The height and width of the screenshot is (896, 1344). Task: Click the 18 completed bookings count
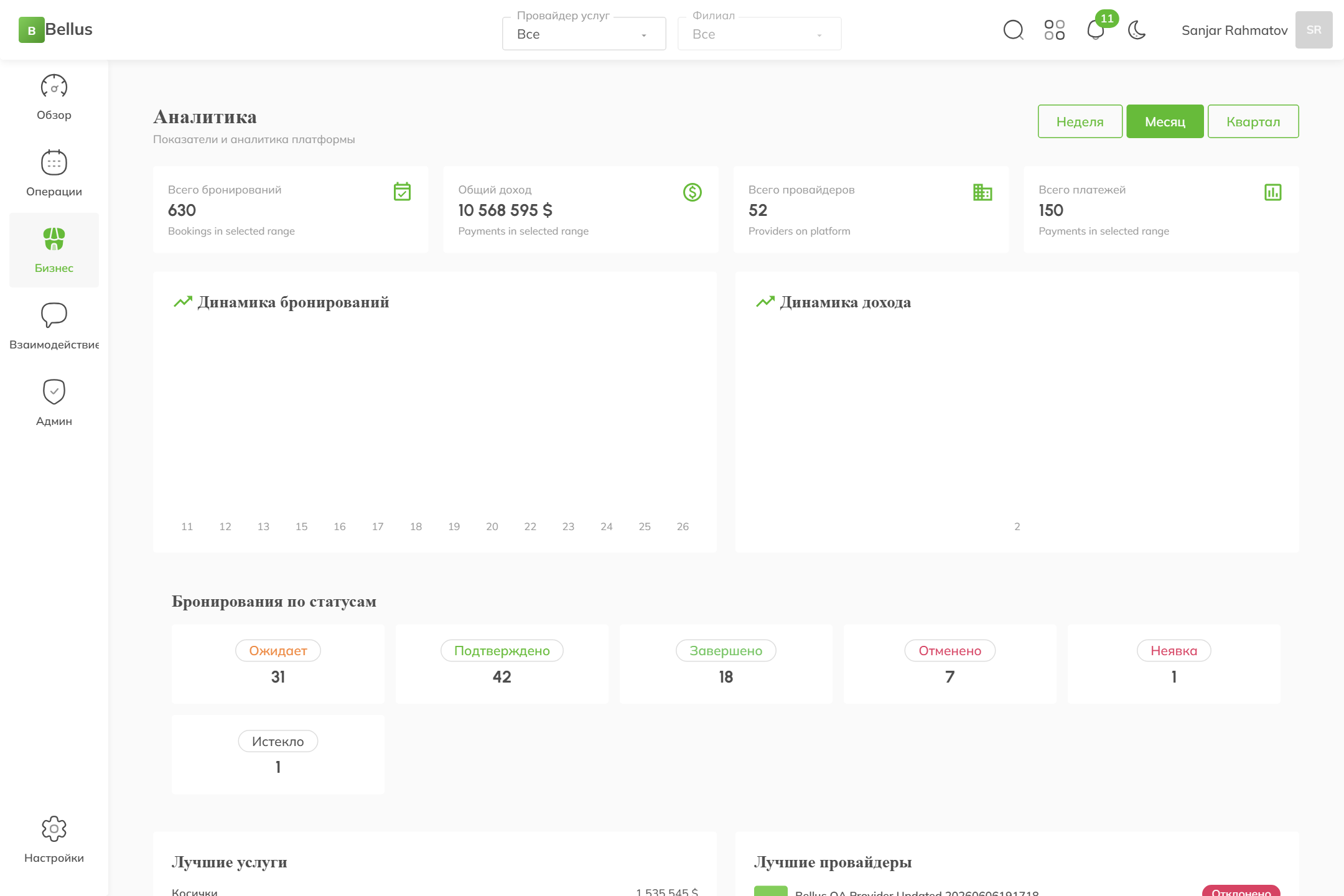click(x=726, y=677)
